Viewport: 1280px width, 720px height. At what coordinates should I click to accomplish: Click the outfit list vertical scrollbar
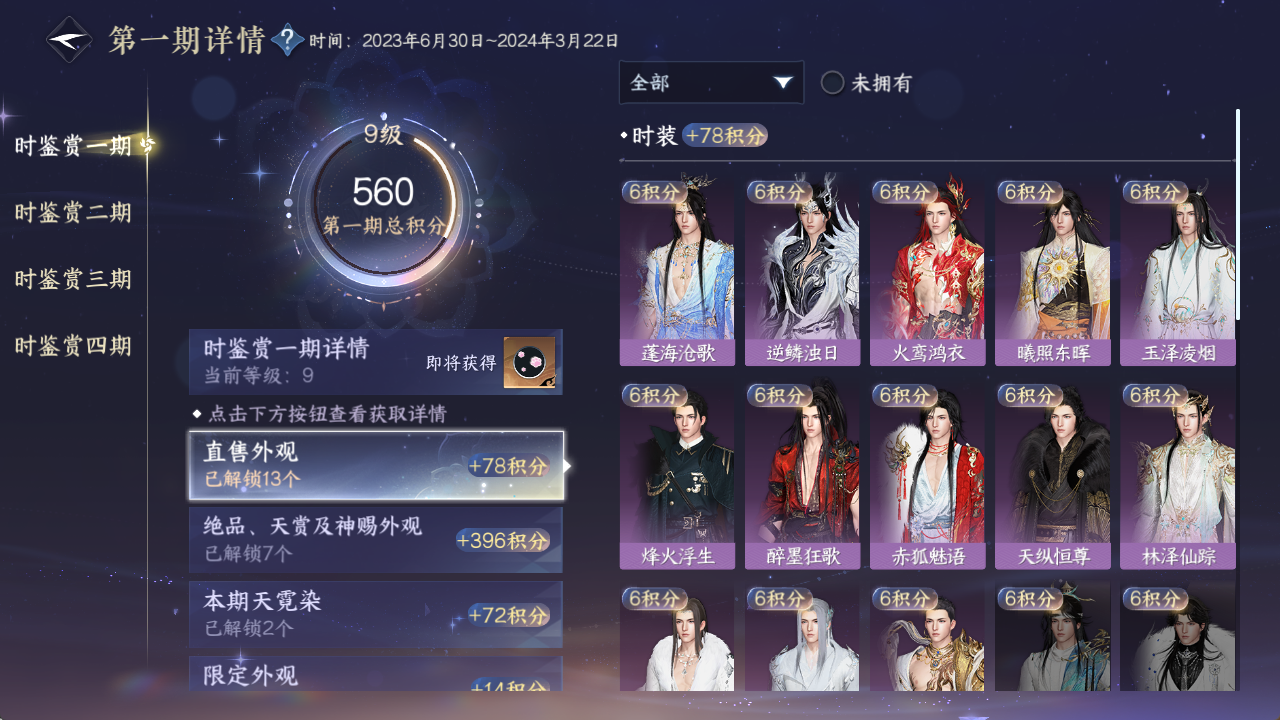point(1238,215)
